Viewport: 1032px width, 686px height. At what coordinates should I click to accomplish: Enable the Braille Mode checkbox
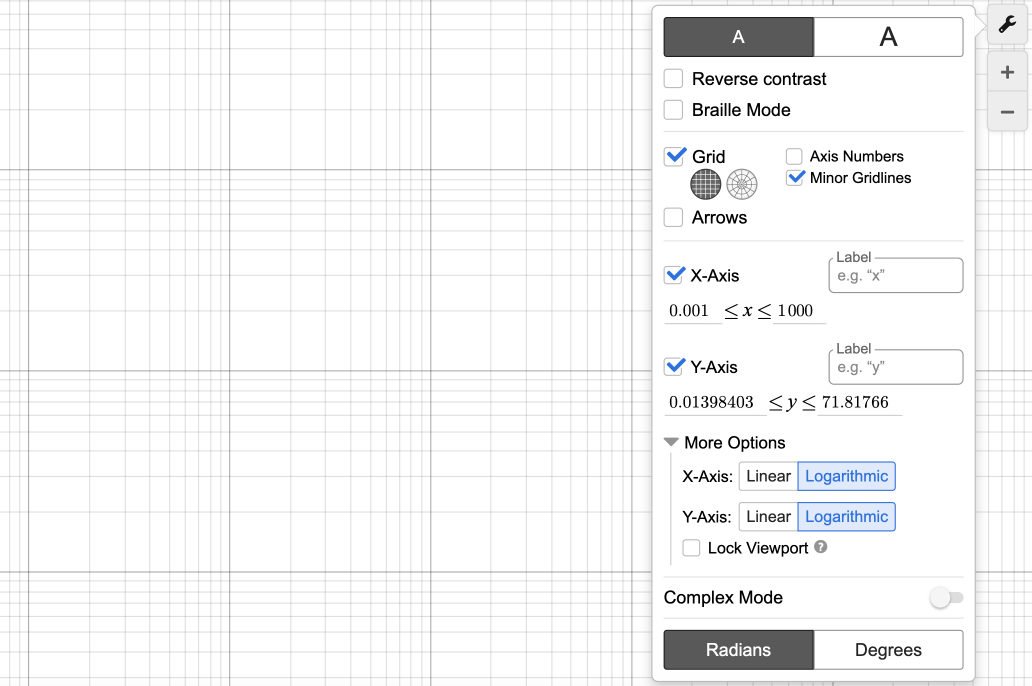point(674,110)
